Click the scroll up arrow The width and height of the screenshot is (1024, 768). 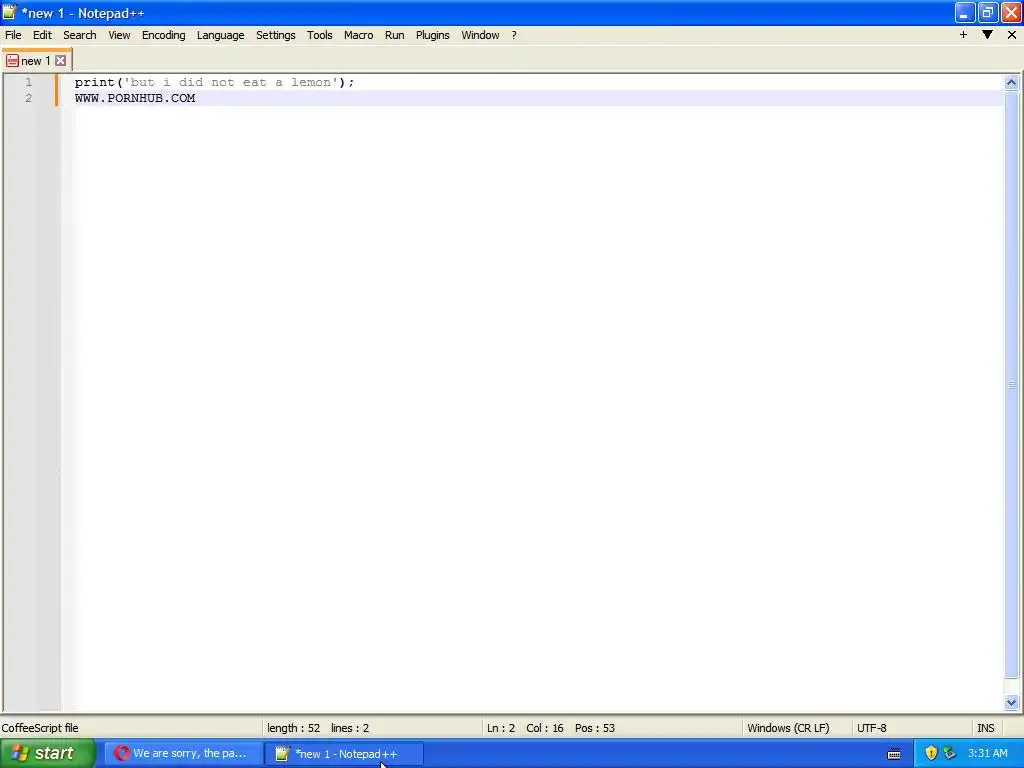click(1011, 82)
